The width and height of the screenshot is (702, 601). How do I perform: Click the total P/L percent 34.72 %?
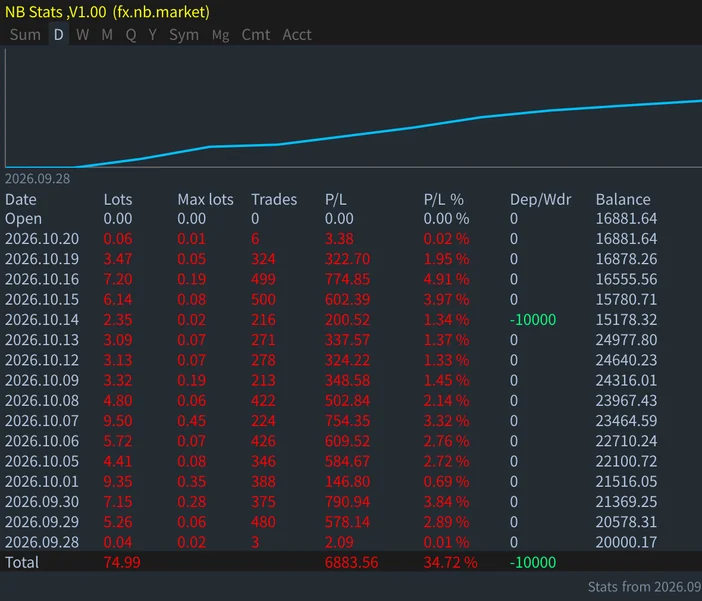click(450, 562)
